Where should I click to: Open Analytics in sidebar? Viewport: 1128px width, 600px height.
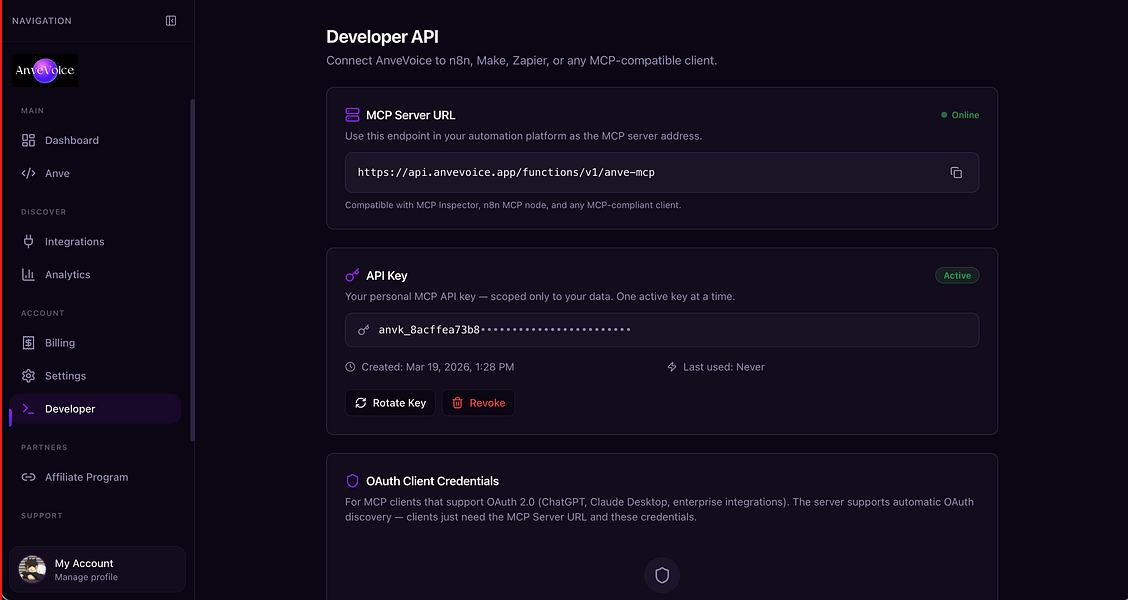[x=95, y=275]
